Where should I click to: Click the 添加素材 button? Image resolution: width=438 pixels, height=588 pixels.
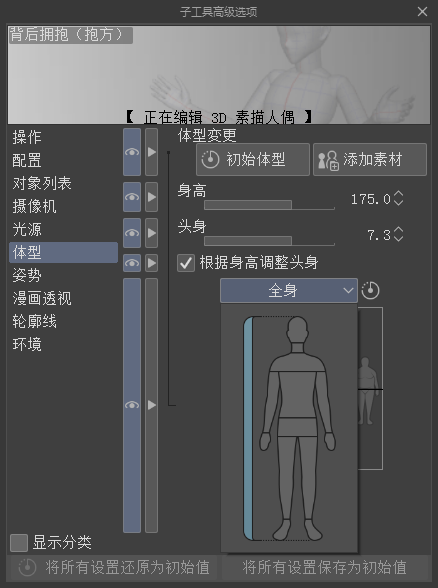tap(370, 159)
